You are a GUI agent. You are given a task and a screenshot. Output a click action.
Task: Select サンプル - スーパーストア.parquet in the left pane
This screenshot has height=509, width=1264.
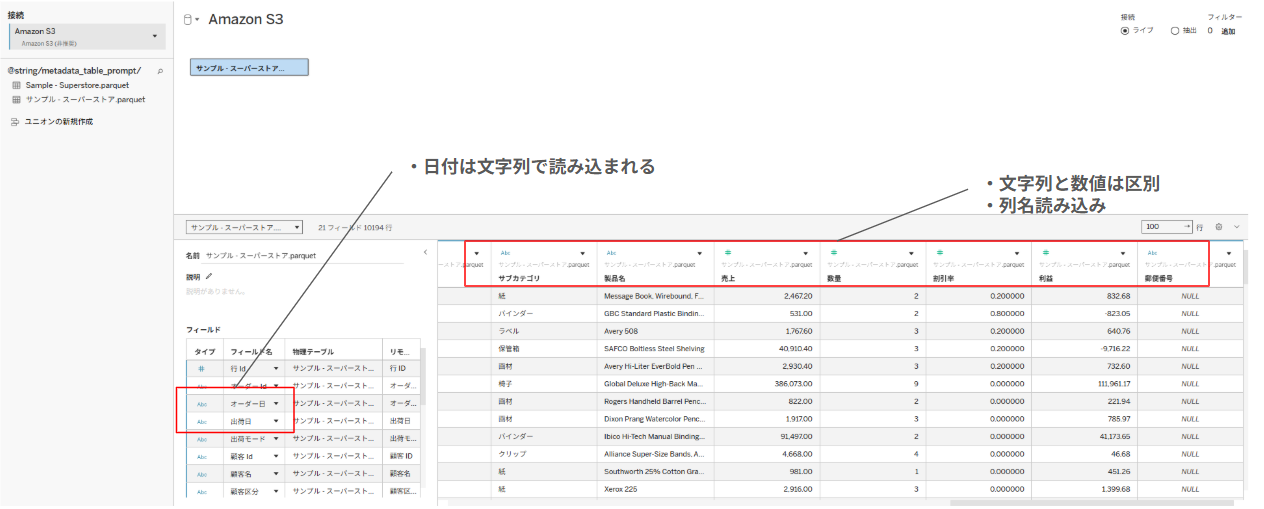[85, 100]
